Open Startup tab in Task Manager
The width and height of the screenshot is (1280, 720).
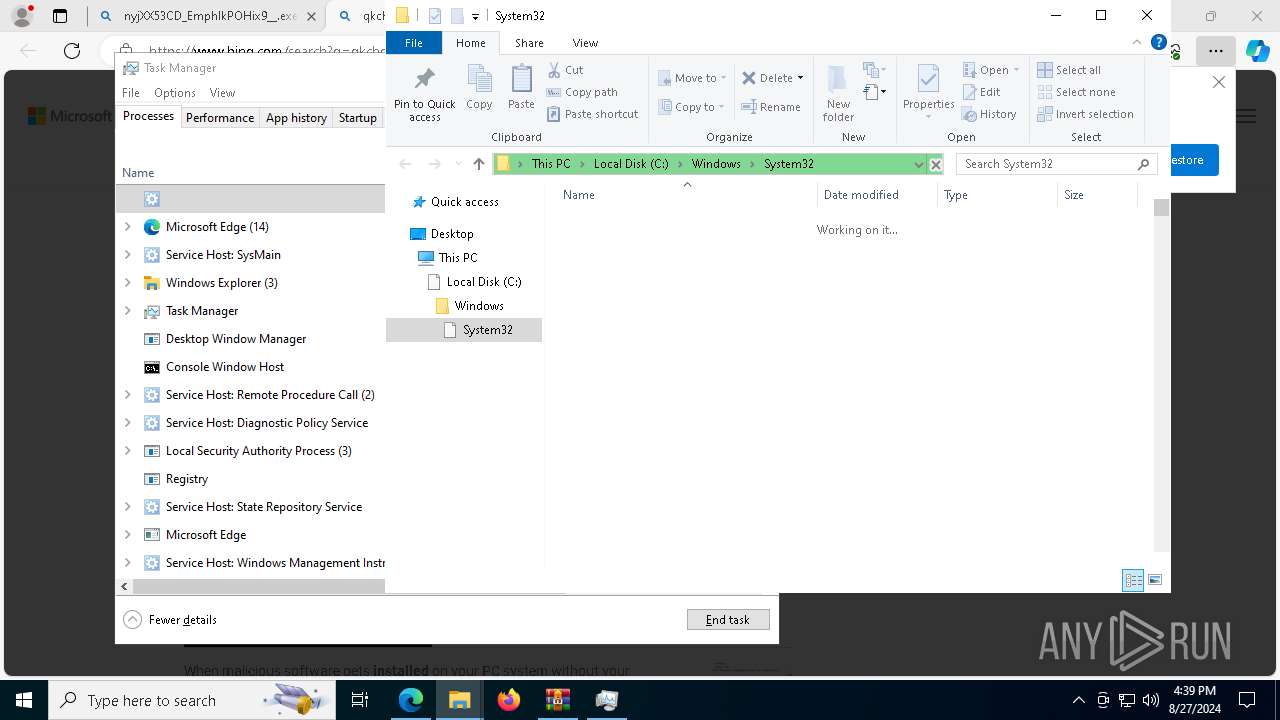[357, 117]
